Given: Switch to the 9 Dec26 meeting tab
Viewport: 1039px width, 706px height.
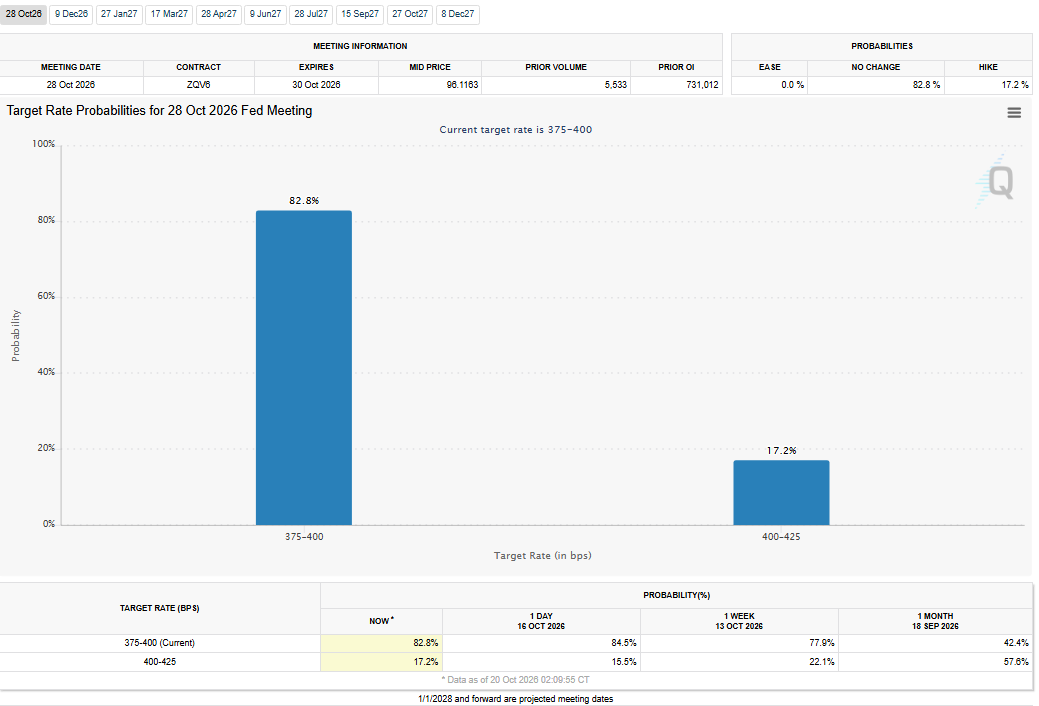Looking at the screenshot, I should pyautogui.click(x=71, y=14).
